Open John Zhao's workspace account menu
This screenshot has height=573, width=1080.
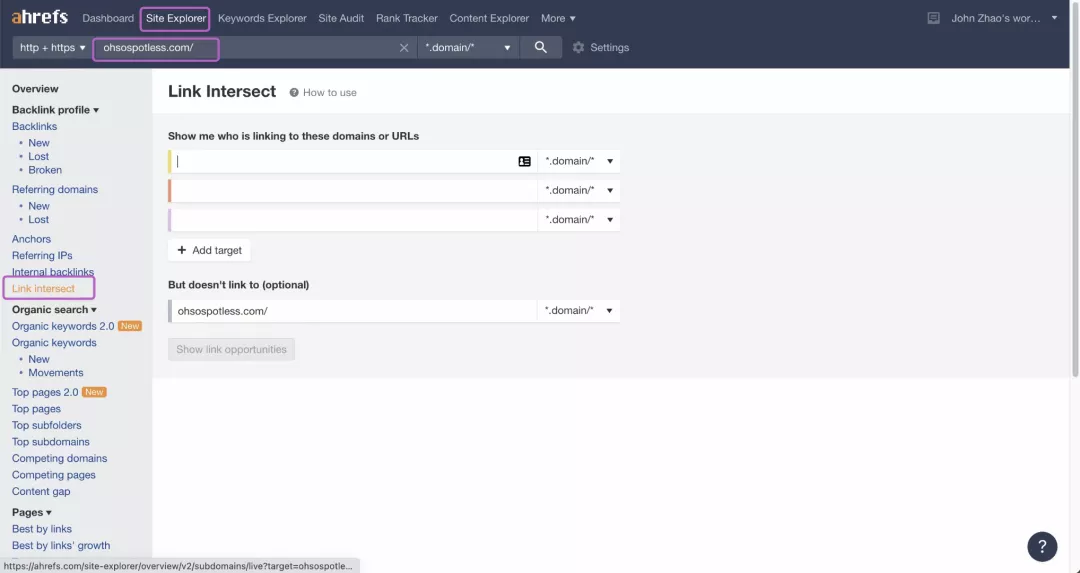(x=1004, y=19)
